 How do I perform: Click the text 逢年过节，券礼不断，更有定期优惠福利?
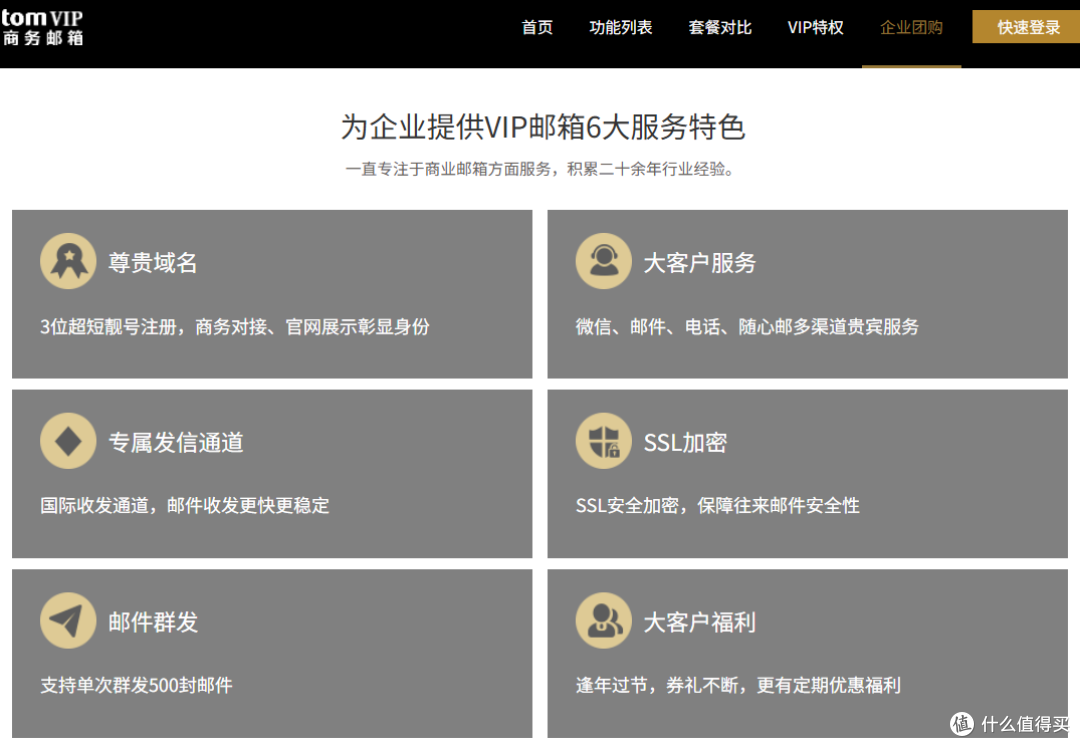[738, 685]
